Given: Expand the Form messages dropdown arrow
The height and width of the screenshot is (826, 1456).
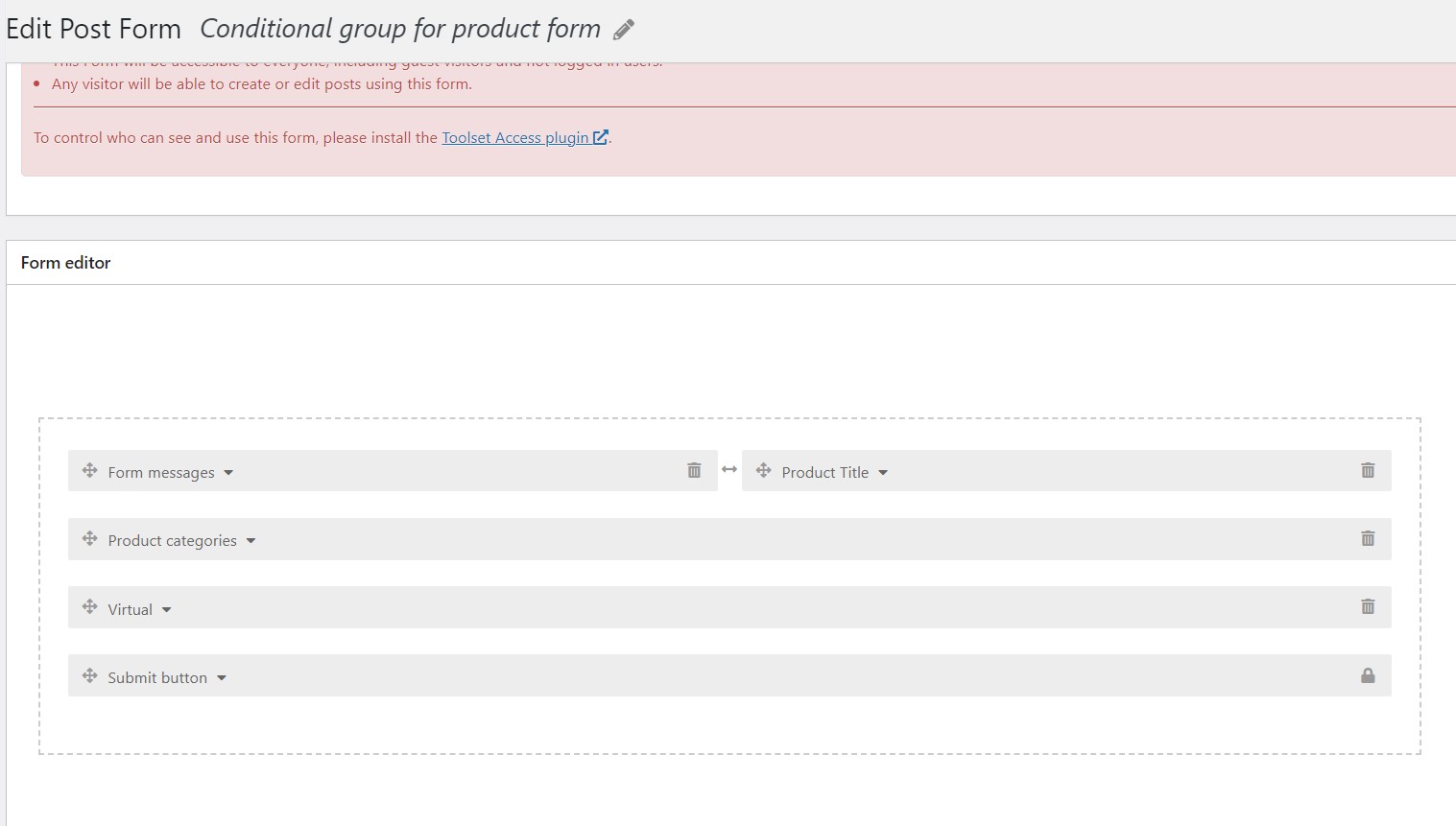Looking at the screenshot, I should 228,473.
